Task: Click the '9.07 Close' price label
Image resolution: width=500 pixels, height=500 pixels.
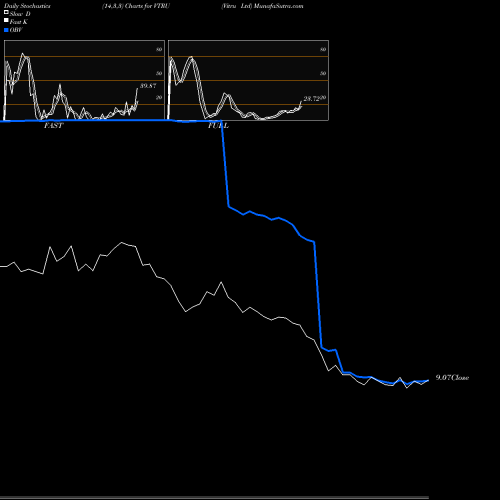Action: (452, 378)
